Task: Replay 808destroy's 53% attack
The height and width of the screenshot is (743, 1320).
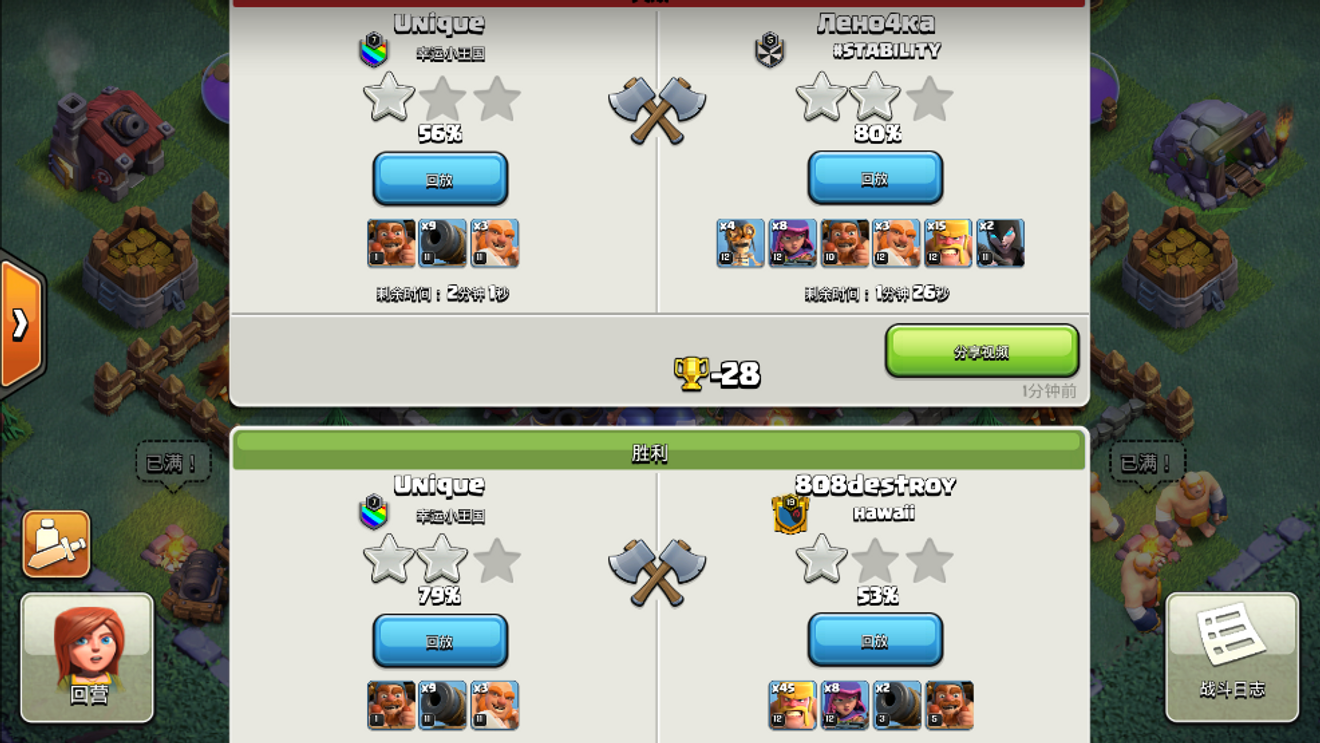Action: tap(875, 641)
